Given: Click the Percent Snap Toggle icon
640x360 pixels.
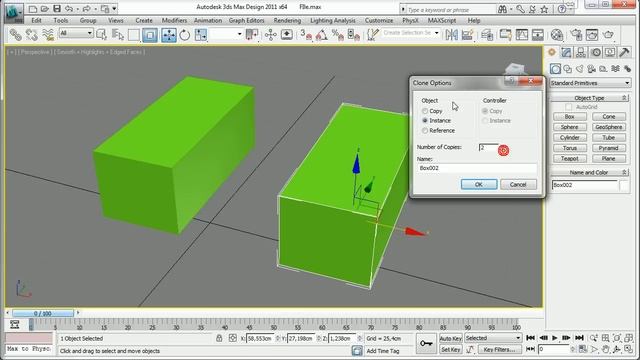Looking at the screenshot, I should click(338, 35).
